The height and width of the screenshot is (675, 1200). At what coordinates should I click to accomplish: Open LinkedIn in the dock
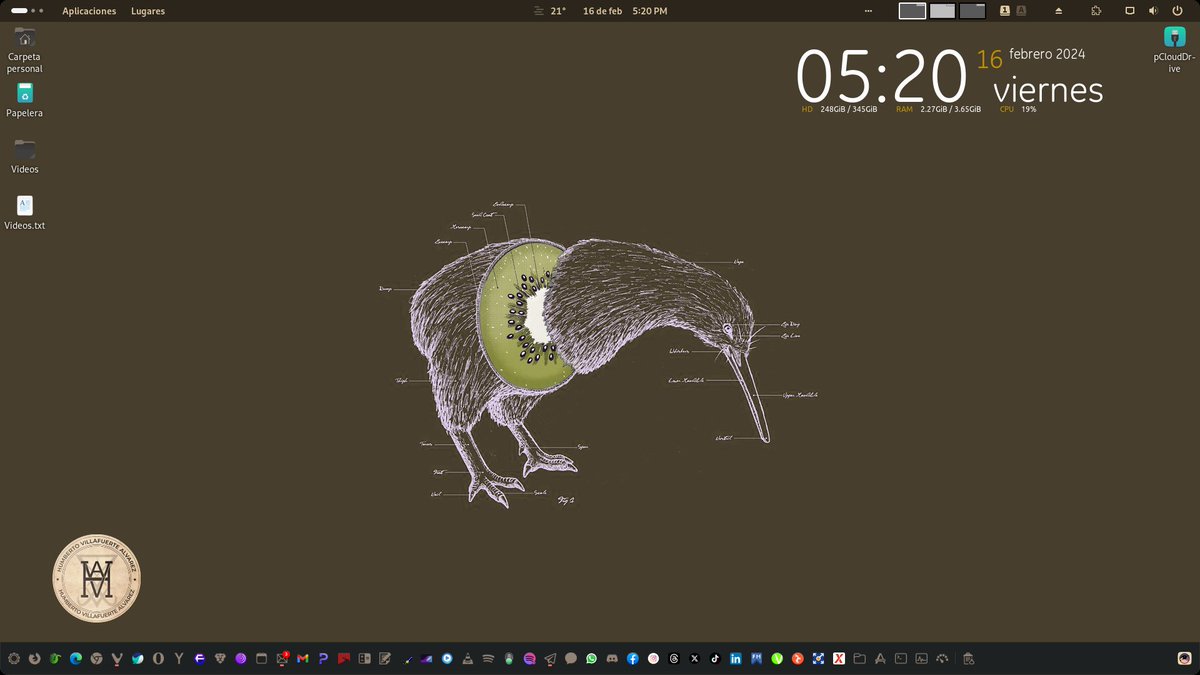[x=736, y=659]
